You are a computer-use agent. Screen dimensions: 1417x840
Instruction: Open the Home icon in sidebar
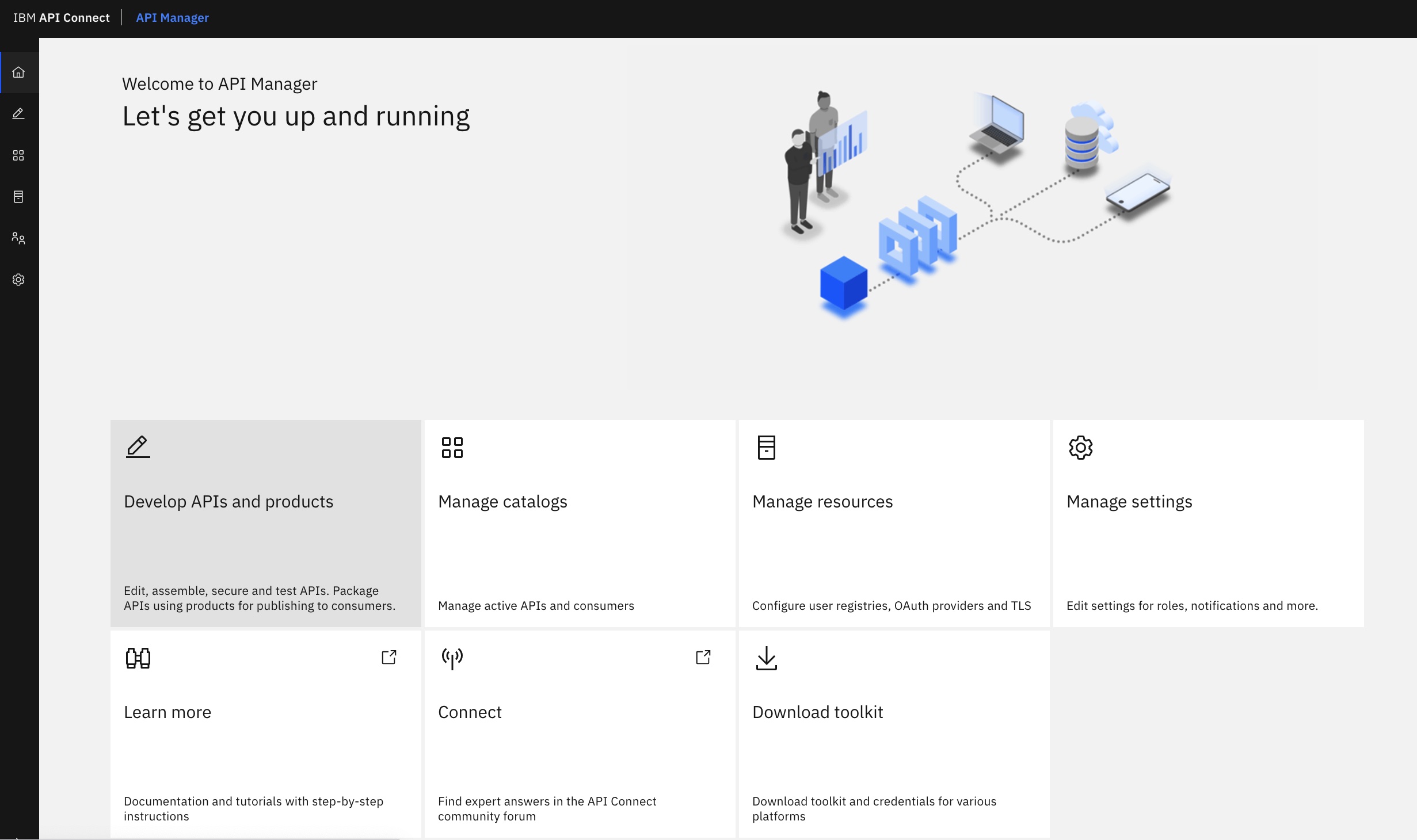18,72
